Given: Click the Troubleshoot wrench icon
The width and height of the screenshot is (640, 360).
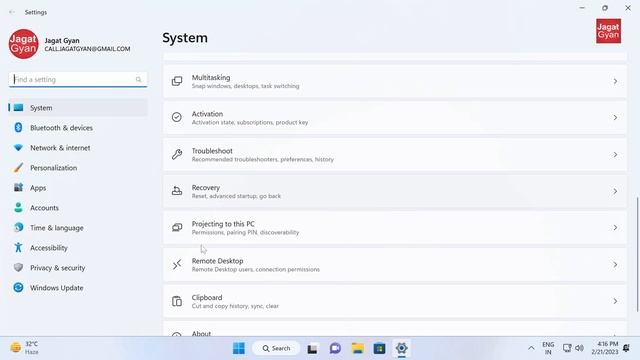Looking at the screenshot, I should (x=177, y=154).
